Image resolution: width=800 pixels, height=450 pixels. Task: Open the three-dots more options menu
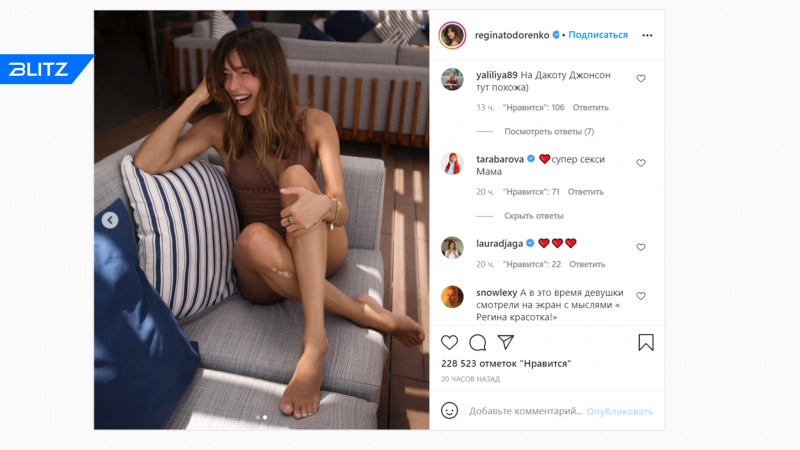tap(647, 35)
